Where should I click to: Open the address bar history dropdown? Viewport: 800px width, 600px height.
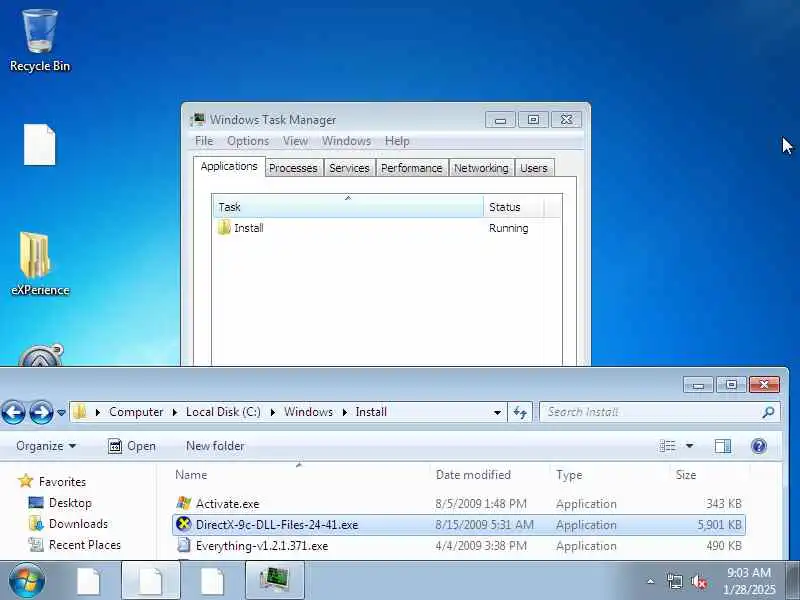(497, 412)
